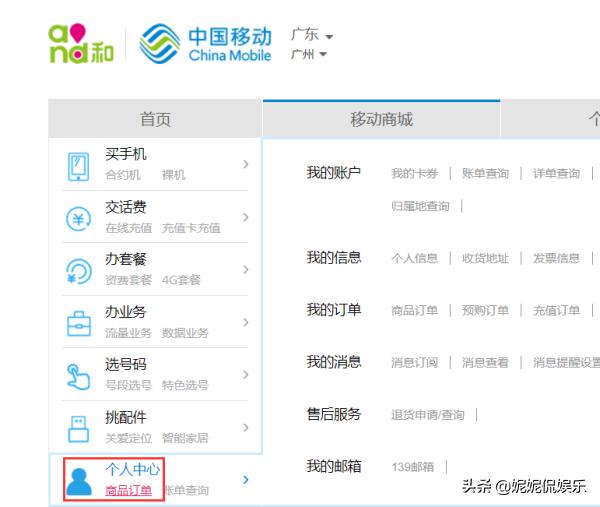Expand the chevron on 买手机 row

coord(246,164)
